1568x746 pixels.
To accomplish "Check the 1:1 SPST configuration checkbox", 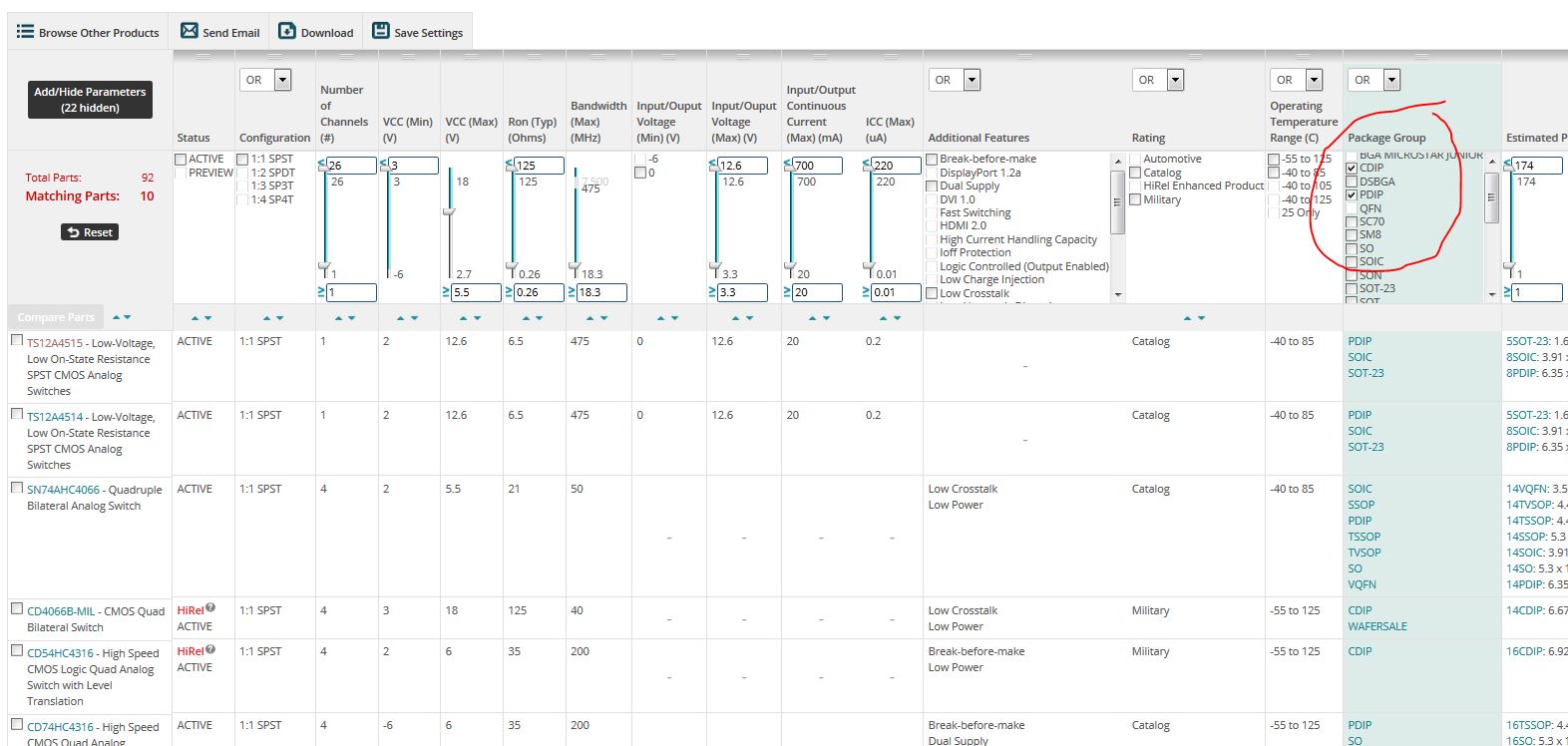I will 242,160.
